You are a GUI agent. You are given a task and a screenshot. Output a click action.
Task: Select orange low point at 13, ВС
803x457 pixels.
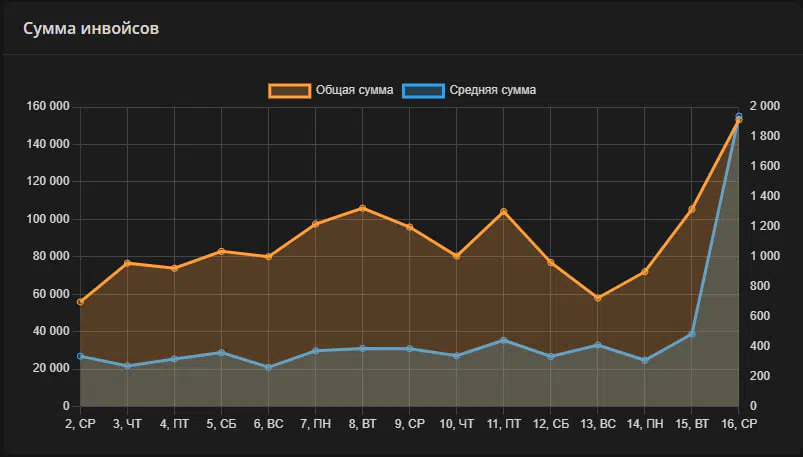point(597,298)
